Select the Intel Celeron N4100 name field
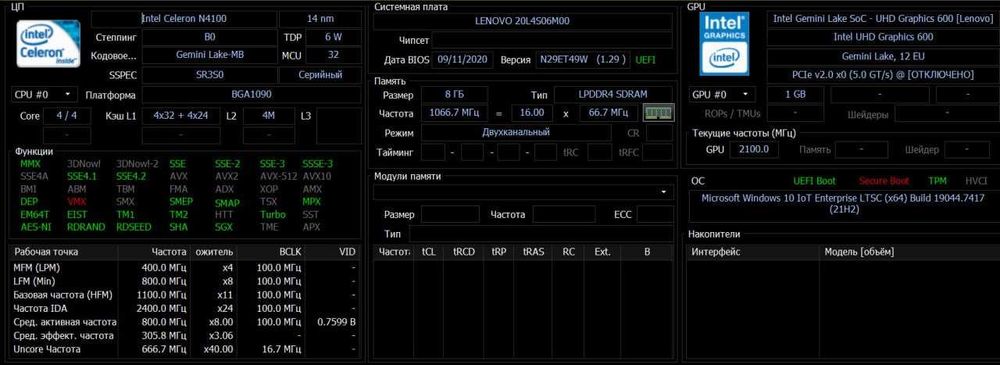Viewport: 1000px width, 365px height. click(184, 19)
